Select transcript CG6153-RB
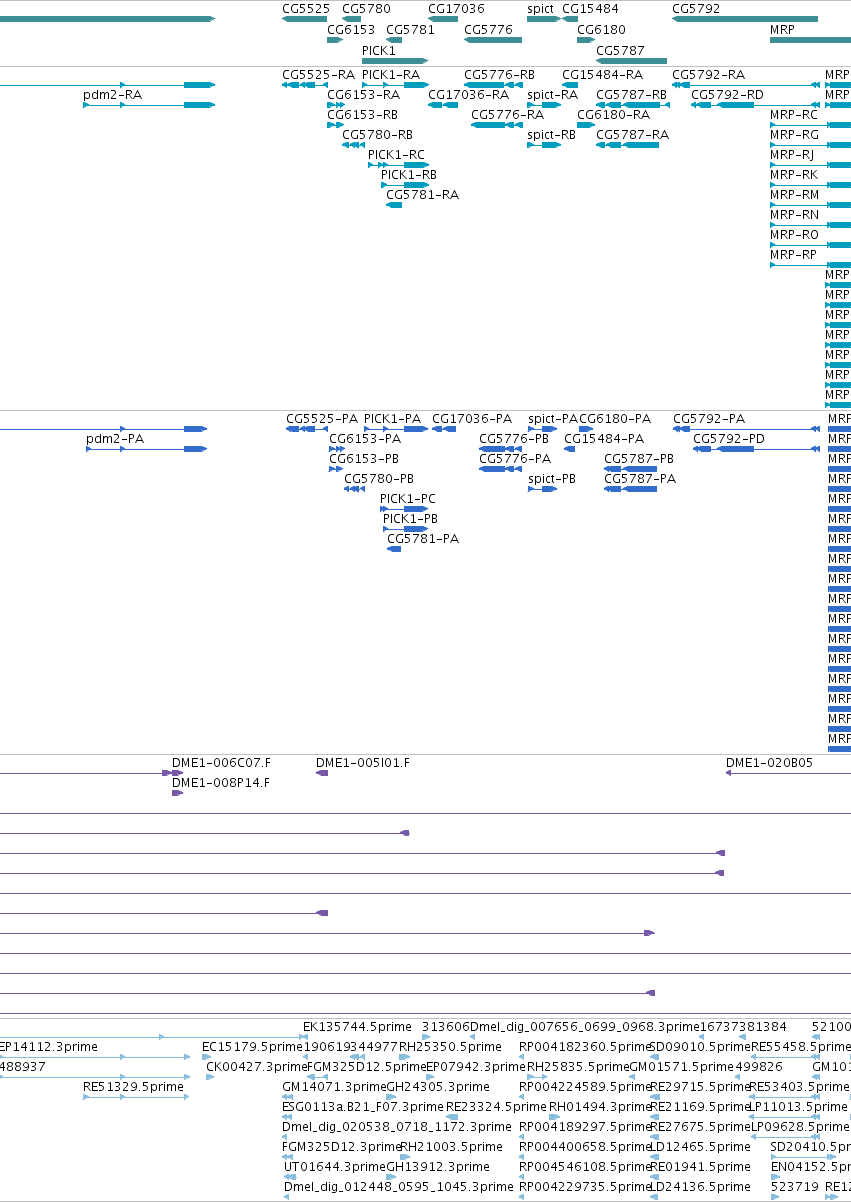Image resolution: width=851 pixels, height=1202 pixels. point(362,115)
